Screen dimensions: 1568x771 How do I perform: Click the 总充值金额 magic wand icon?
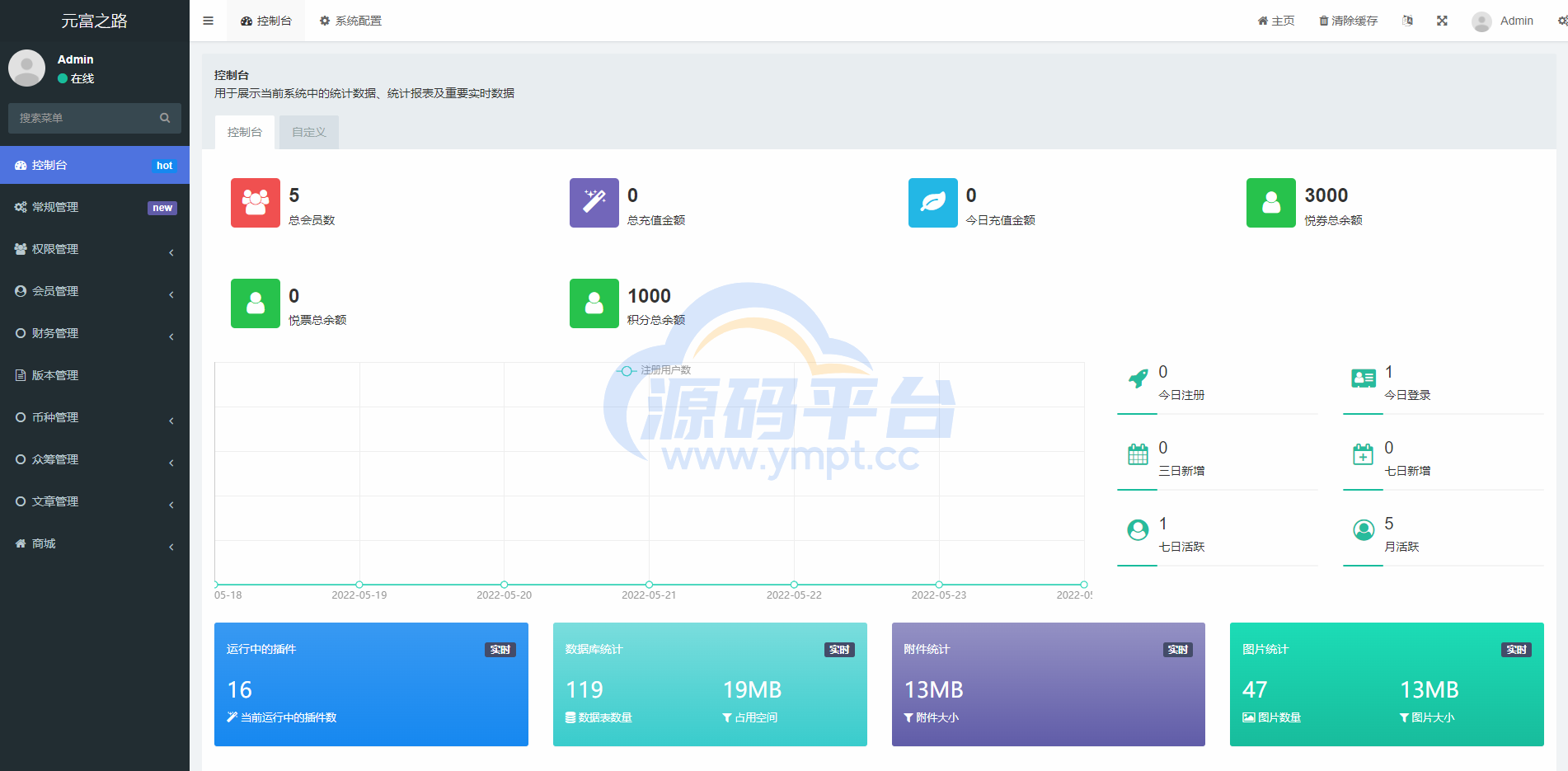594,203
